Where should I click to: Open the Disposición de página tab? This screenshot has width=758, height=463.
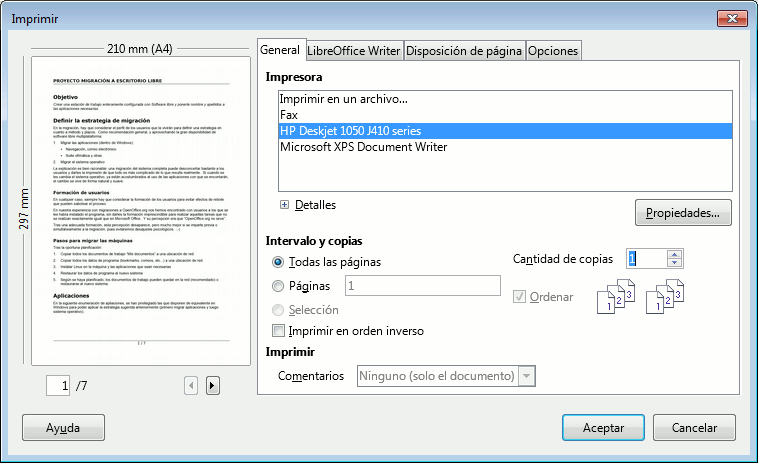(x=464, y=51)
